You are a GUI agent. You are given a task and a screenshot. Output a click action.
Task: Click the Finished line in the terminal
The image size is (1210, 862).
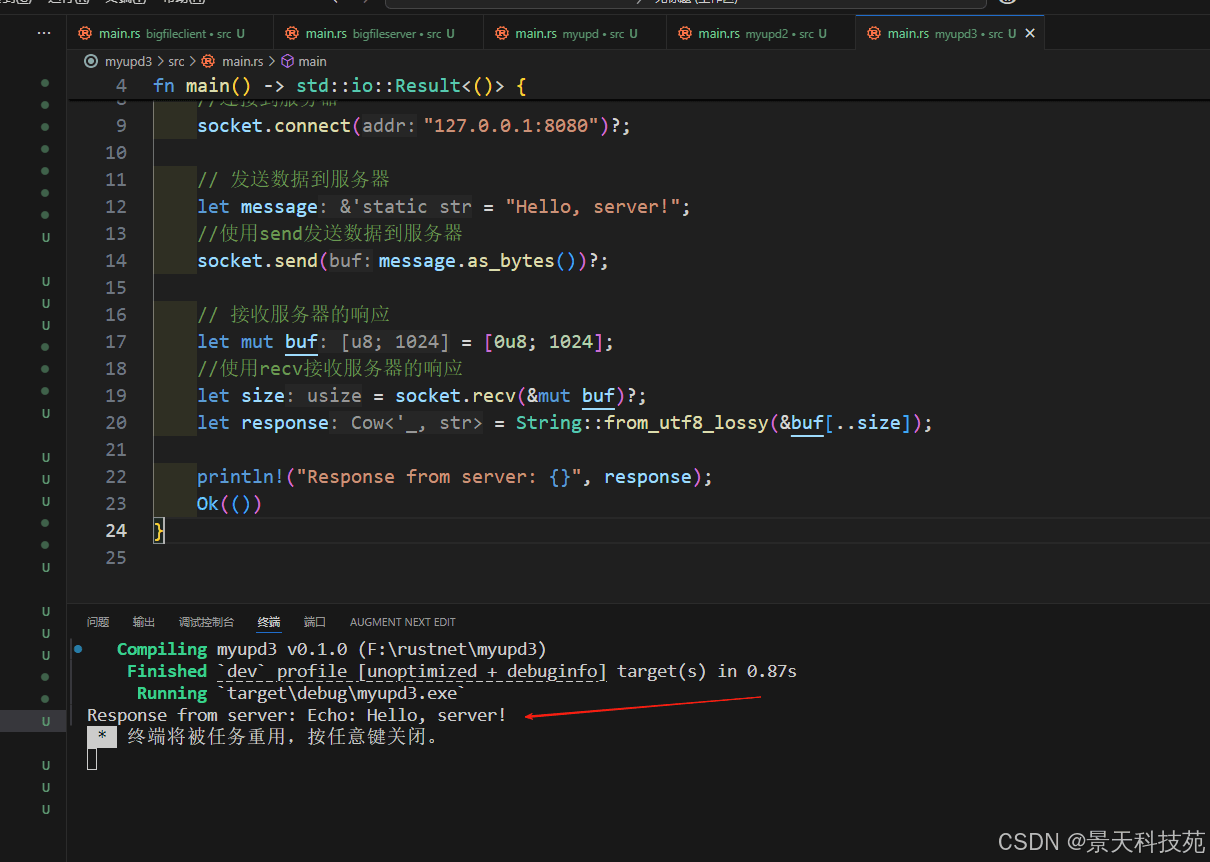462,671
